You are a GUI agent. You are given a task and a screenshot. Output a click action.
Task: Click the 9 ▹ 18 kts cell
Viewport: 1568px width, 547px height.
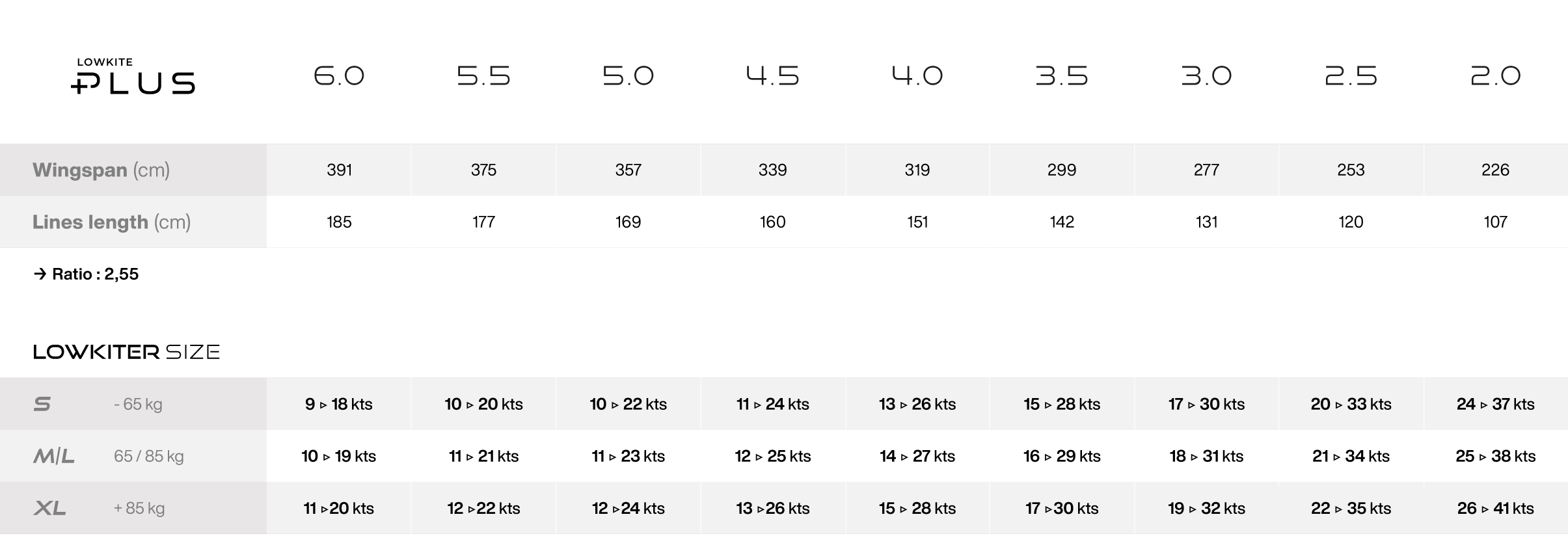coord(339,404)
